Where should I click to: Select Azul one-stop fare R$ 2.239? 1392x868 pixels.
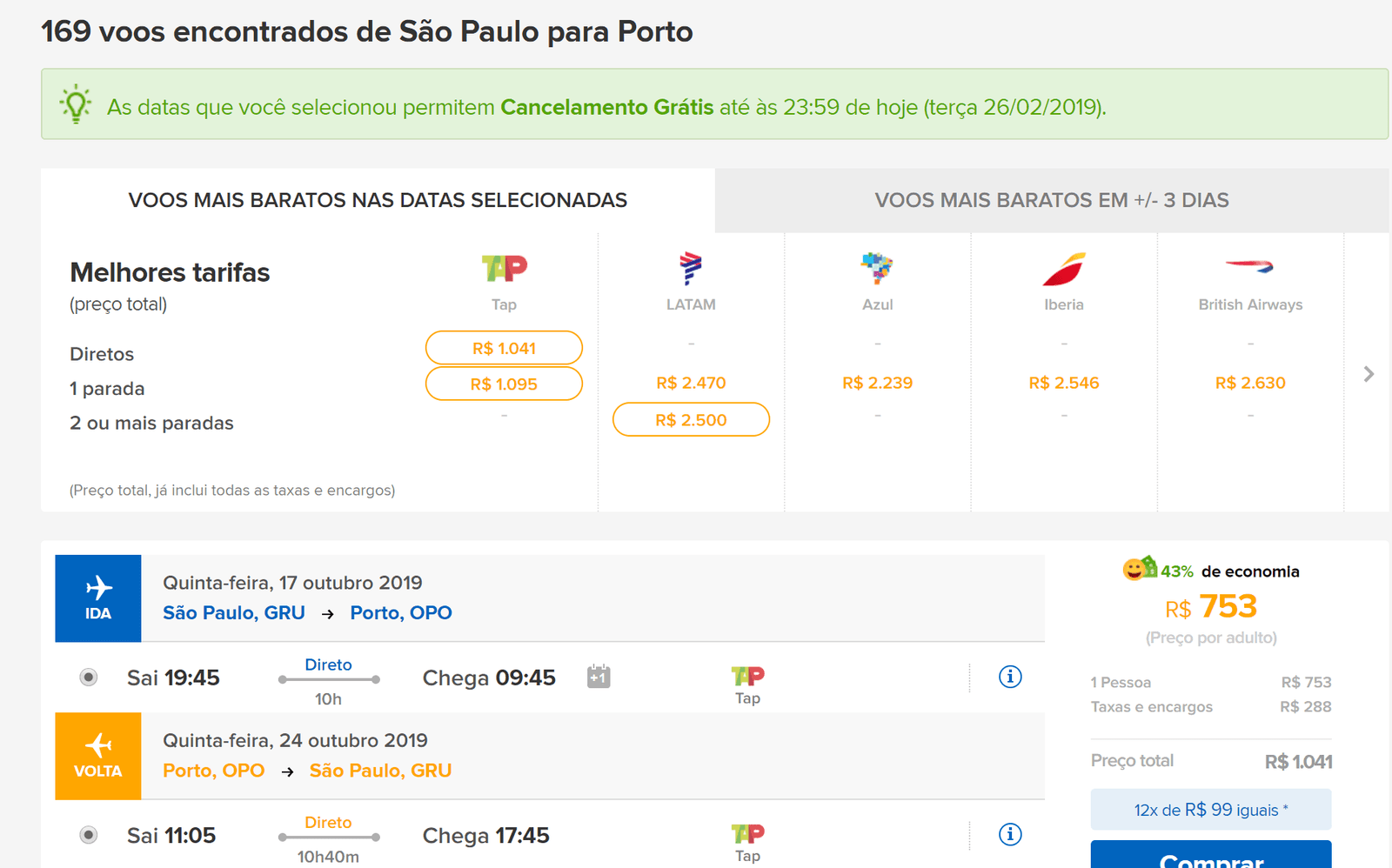click(x=877, y=383)
